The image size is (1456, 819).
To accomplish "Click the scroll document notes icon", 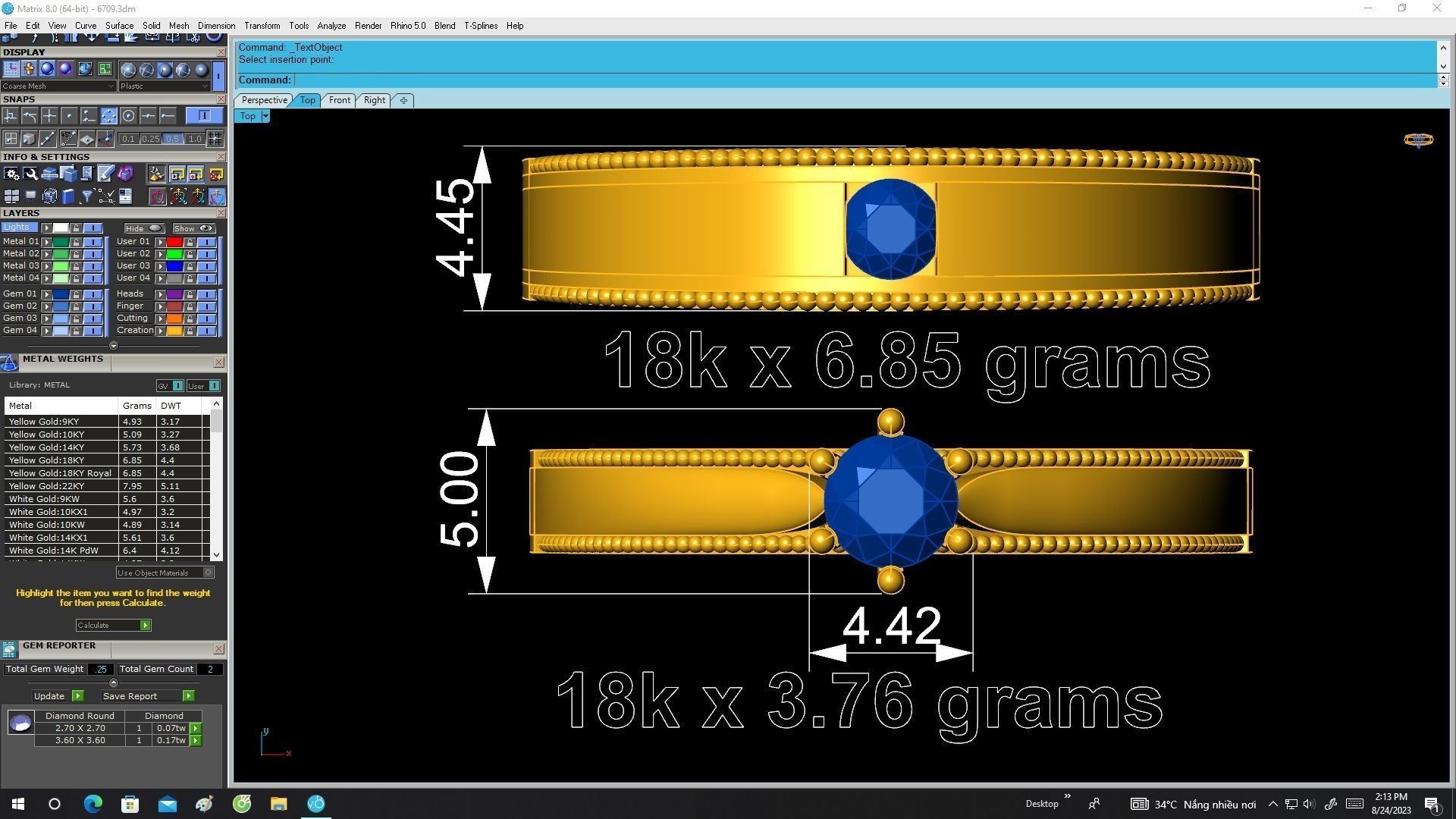I will (x=87, y=174).
